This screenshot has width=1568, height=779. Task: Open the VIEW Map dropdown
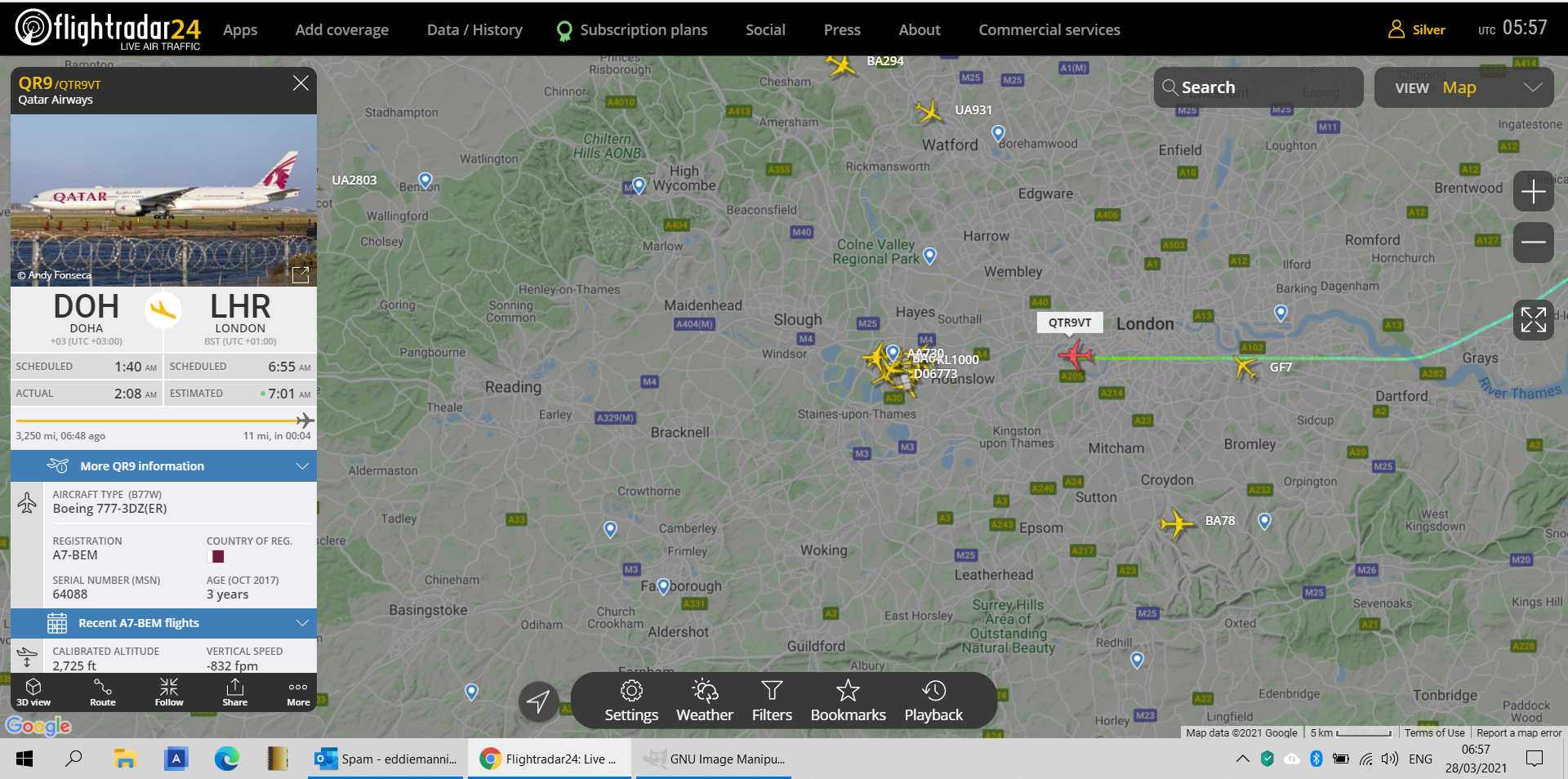(1463, 87)
